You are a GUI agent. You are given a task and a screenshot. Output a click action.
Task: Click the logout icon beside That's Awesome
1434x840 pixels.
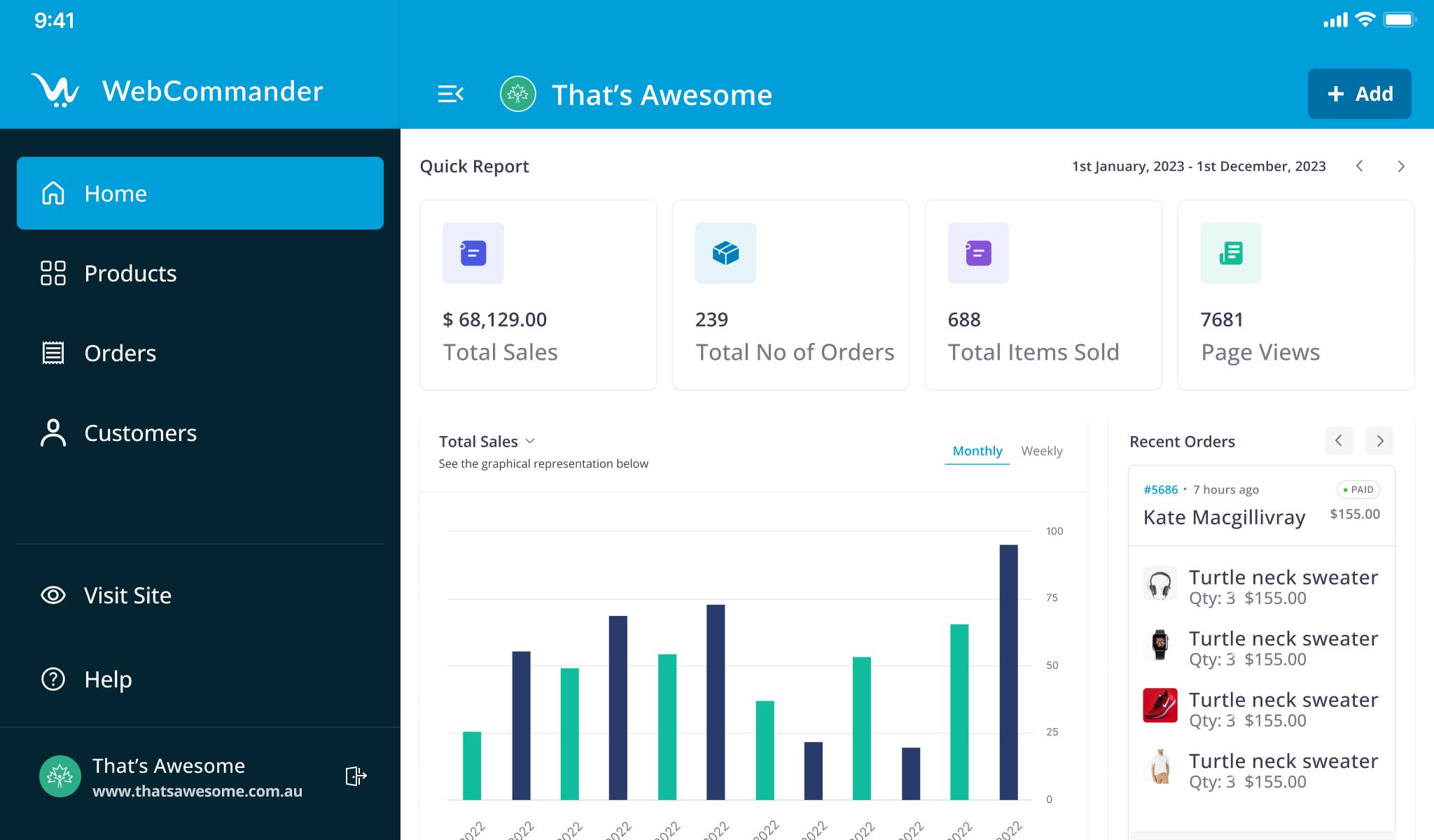(356, 776)
